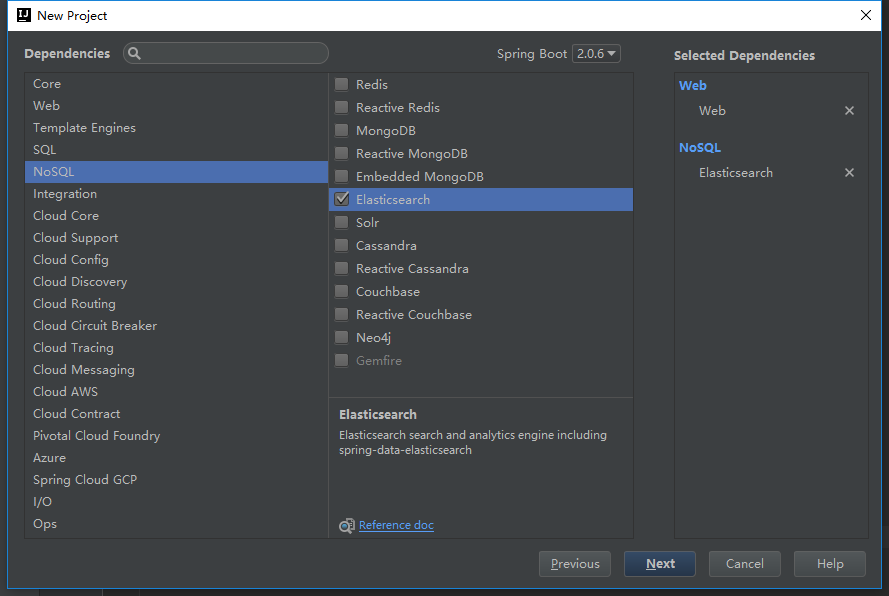Open the Reference doc link
Image resolution: width=889 pixels, height=596 pixels.
(396, 525)
